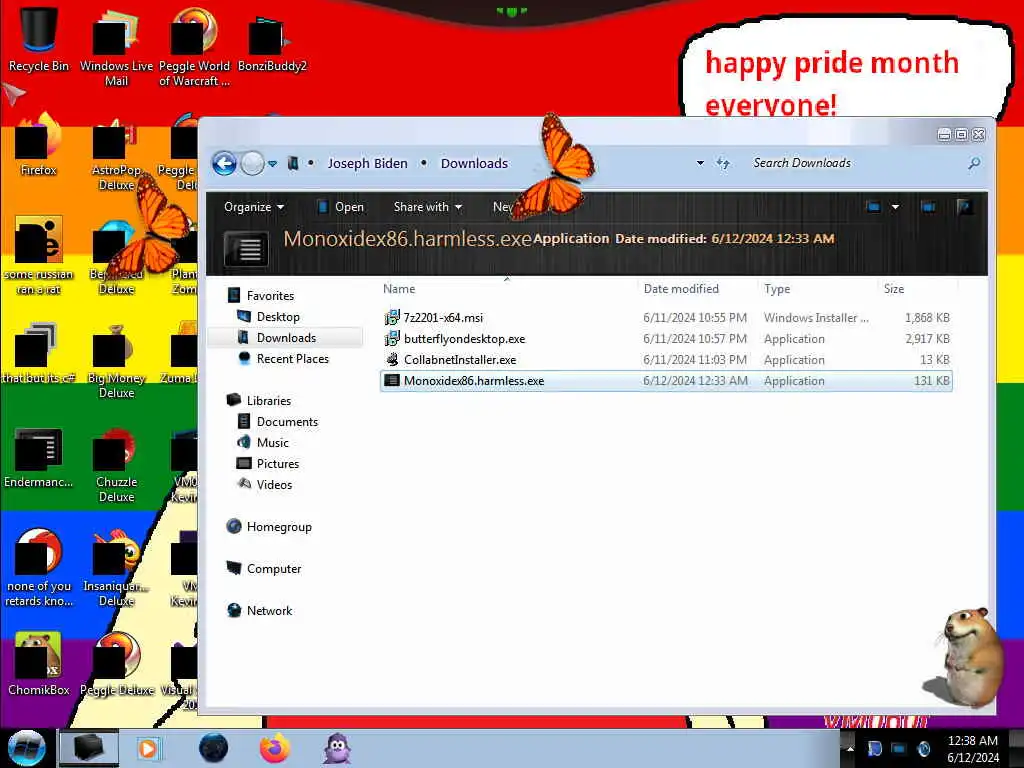Image resolution: width=1024 pixels, height=768 pixels.
Task: Expand the address bar history dropdown
Action: 700,163
